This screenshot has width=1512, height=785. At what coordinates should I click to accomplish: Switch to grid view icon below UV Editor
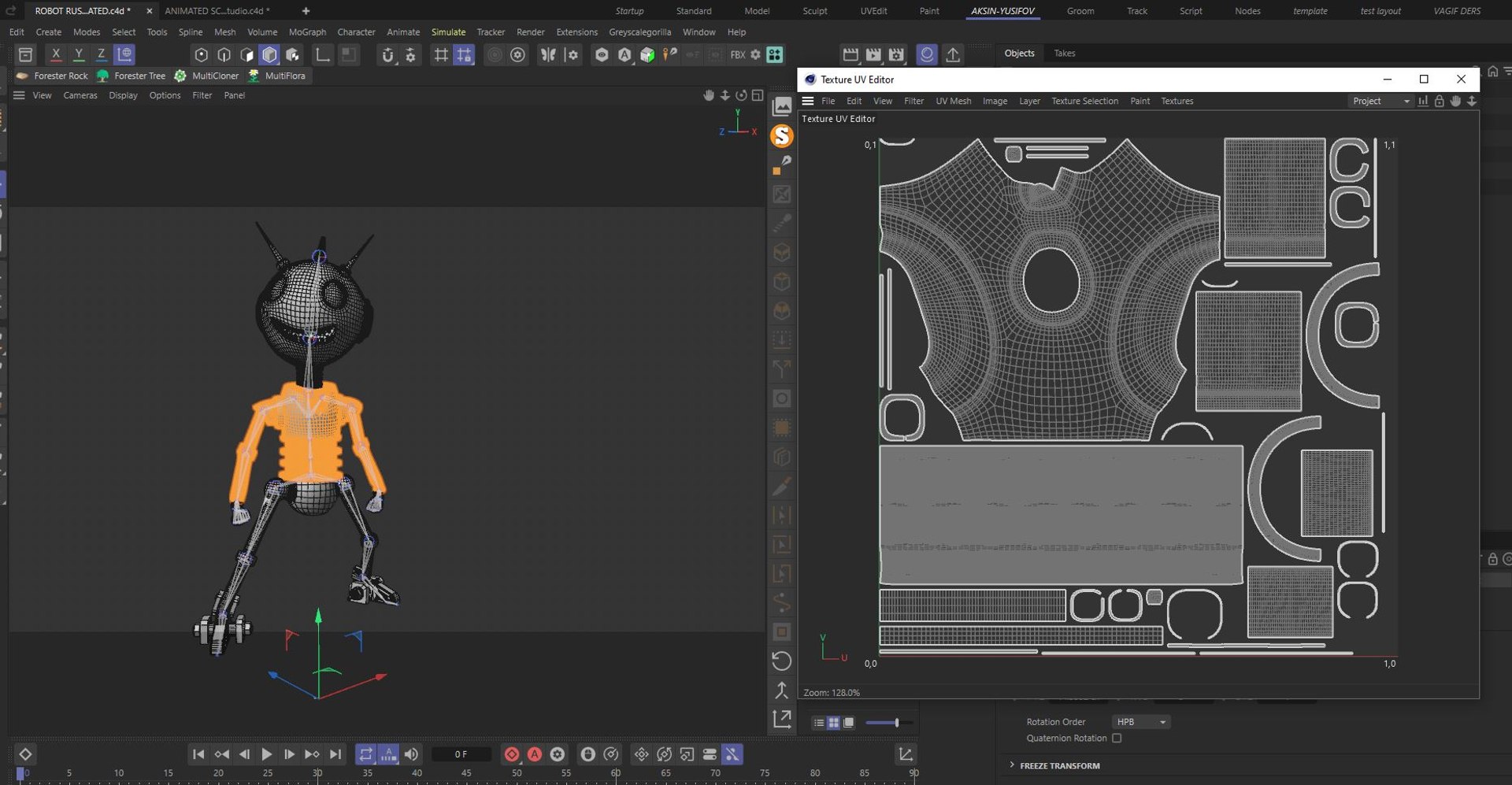pyautogui.click(x=833, y=722)
